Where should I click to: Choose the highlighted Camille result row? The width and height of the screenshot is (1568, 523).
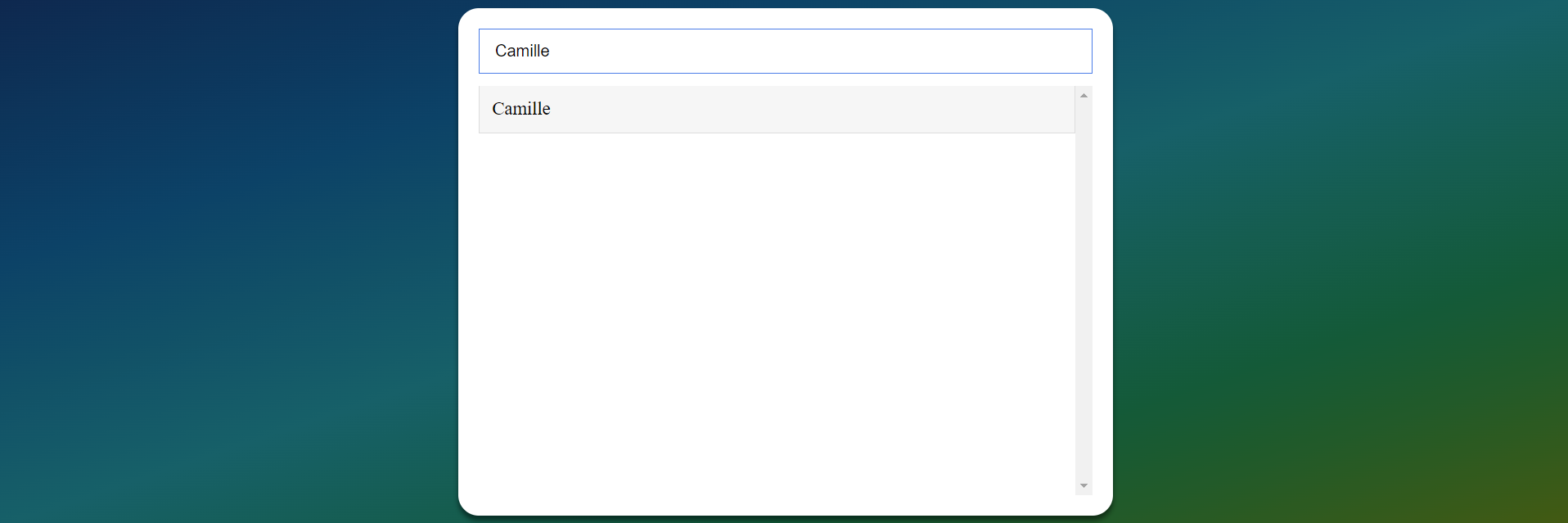point(777,109)
